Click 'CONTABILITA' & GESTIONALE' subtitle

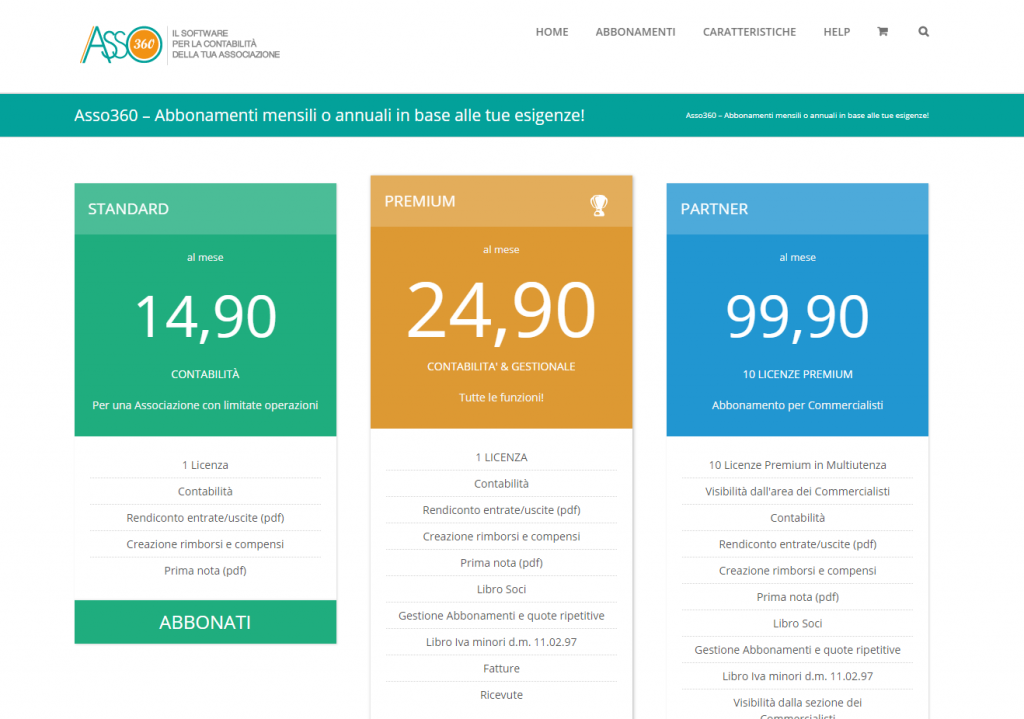(x=501, y=366)
